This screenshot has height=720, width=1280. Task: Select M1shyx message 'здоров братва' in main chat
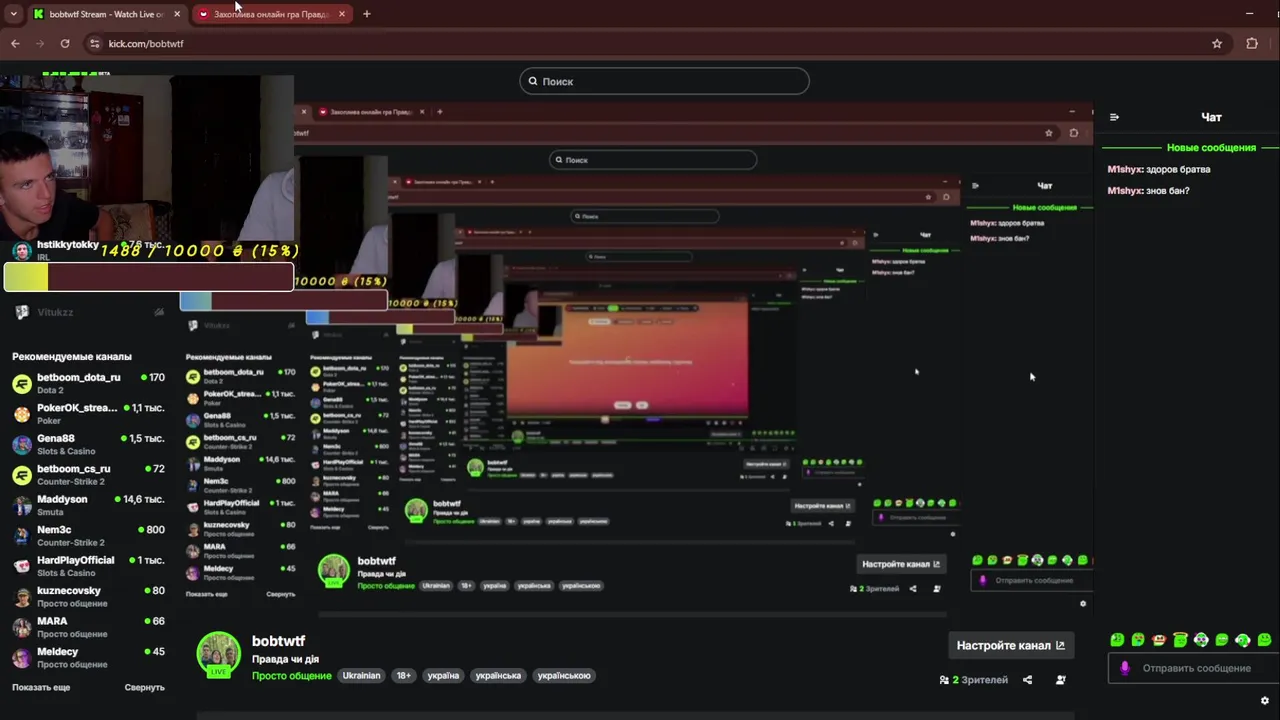coord(1159,170)
